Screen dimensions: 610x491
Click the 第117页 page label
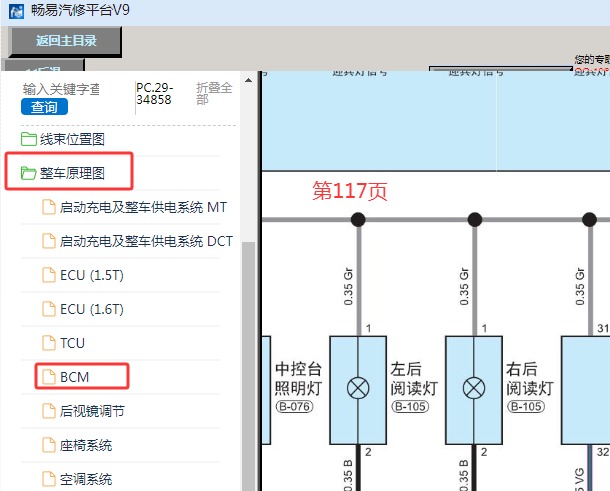[x=349, y=191]
